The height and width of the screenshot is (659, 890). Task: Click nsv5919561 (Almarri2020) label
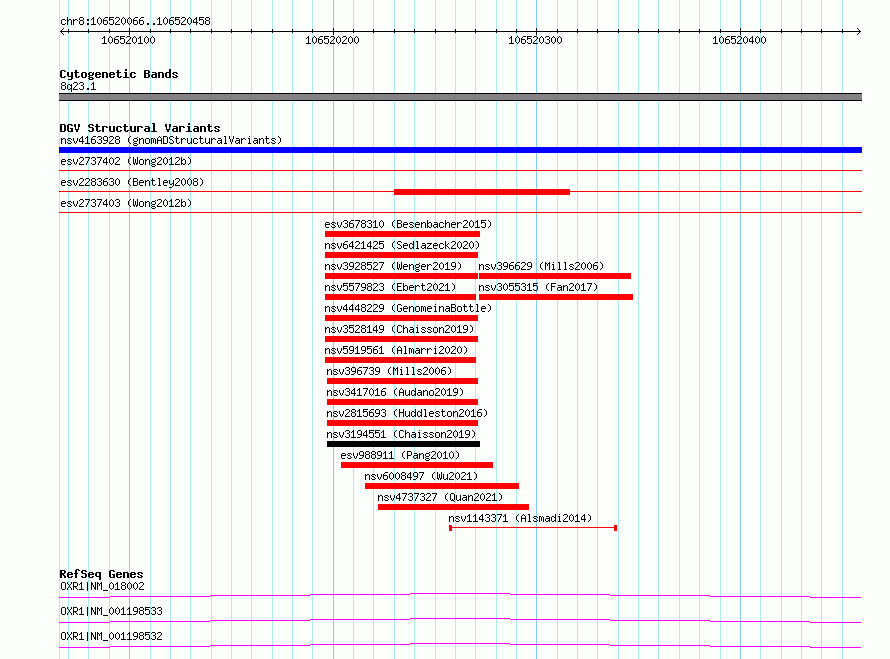(x=396, y=350)
